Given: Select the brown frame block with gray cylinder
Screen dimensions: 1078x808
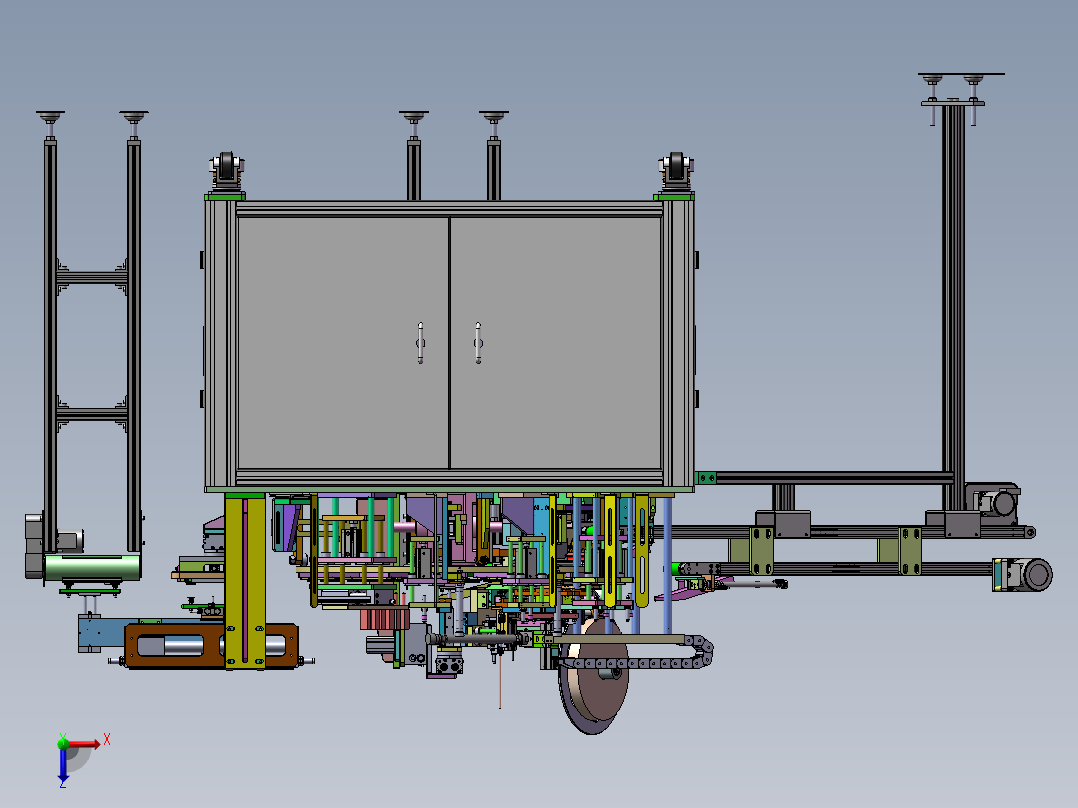Looking at the screenshot, I should [x=210, y=647].
